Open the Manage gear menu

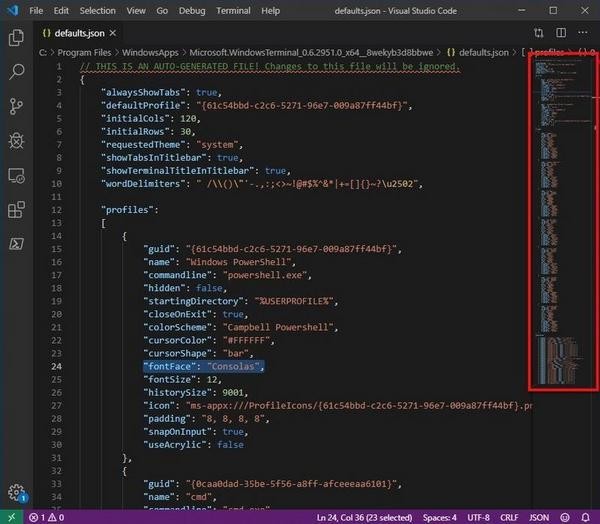click(16, 492)
